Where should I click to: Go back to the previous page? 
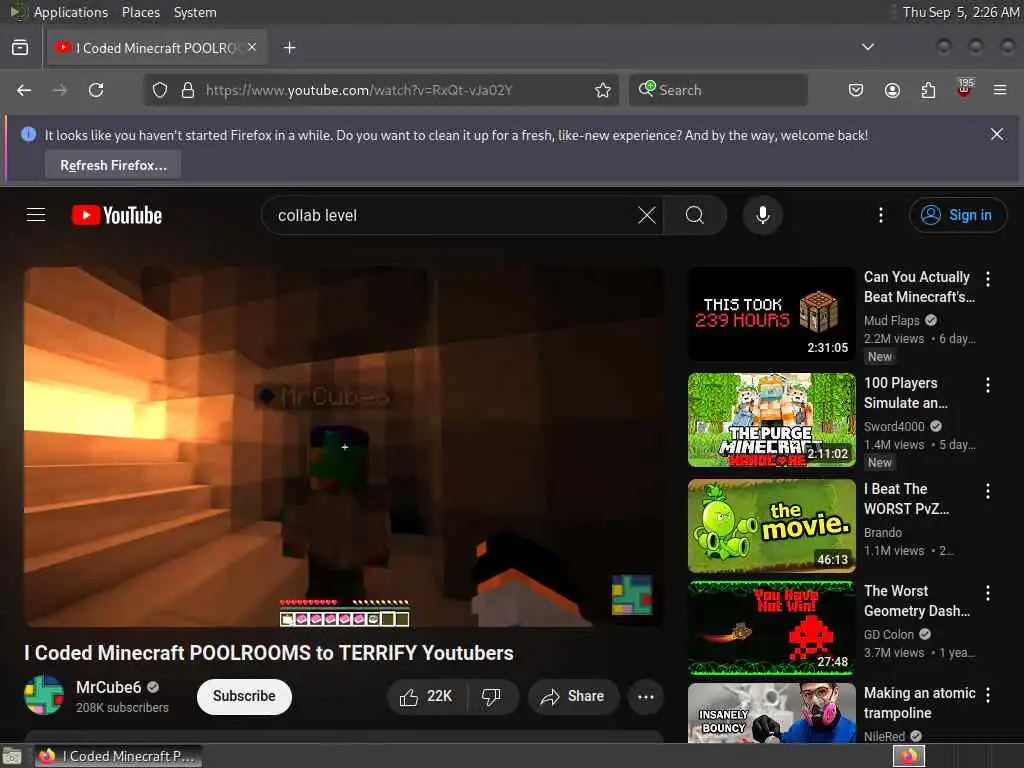pyautogui.click(x=24, y=90)
